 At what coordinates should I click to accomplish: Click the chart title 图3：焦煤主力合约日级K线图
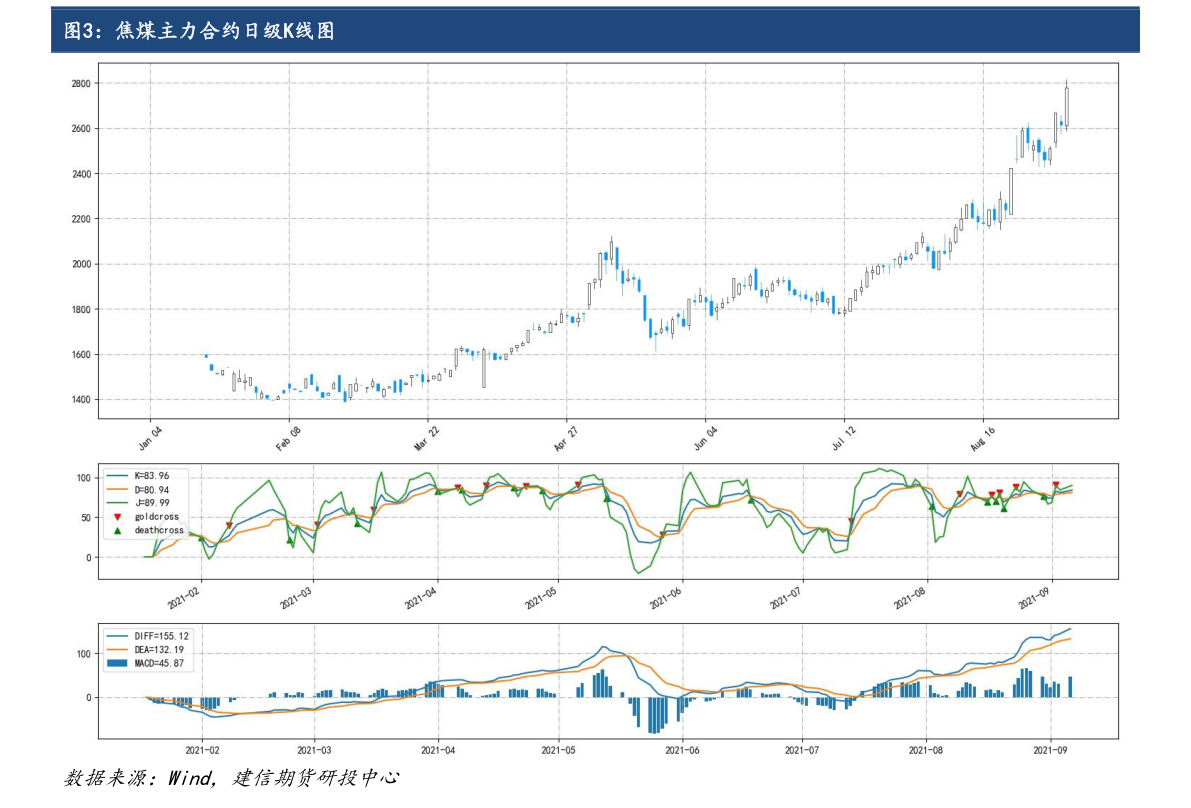click(x=201, y=30)
